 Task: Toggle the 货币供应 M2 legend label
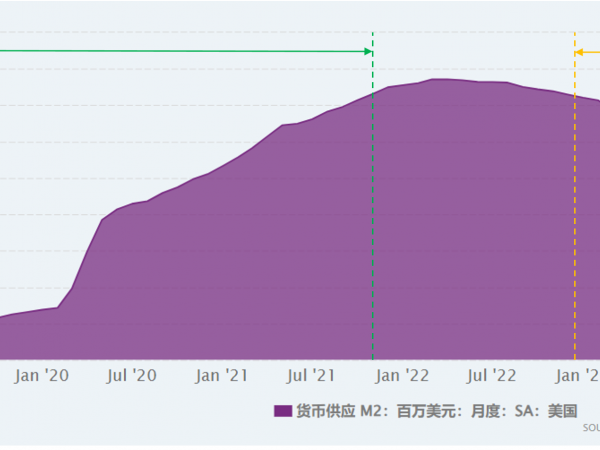[x=437, y=411]
